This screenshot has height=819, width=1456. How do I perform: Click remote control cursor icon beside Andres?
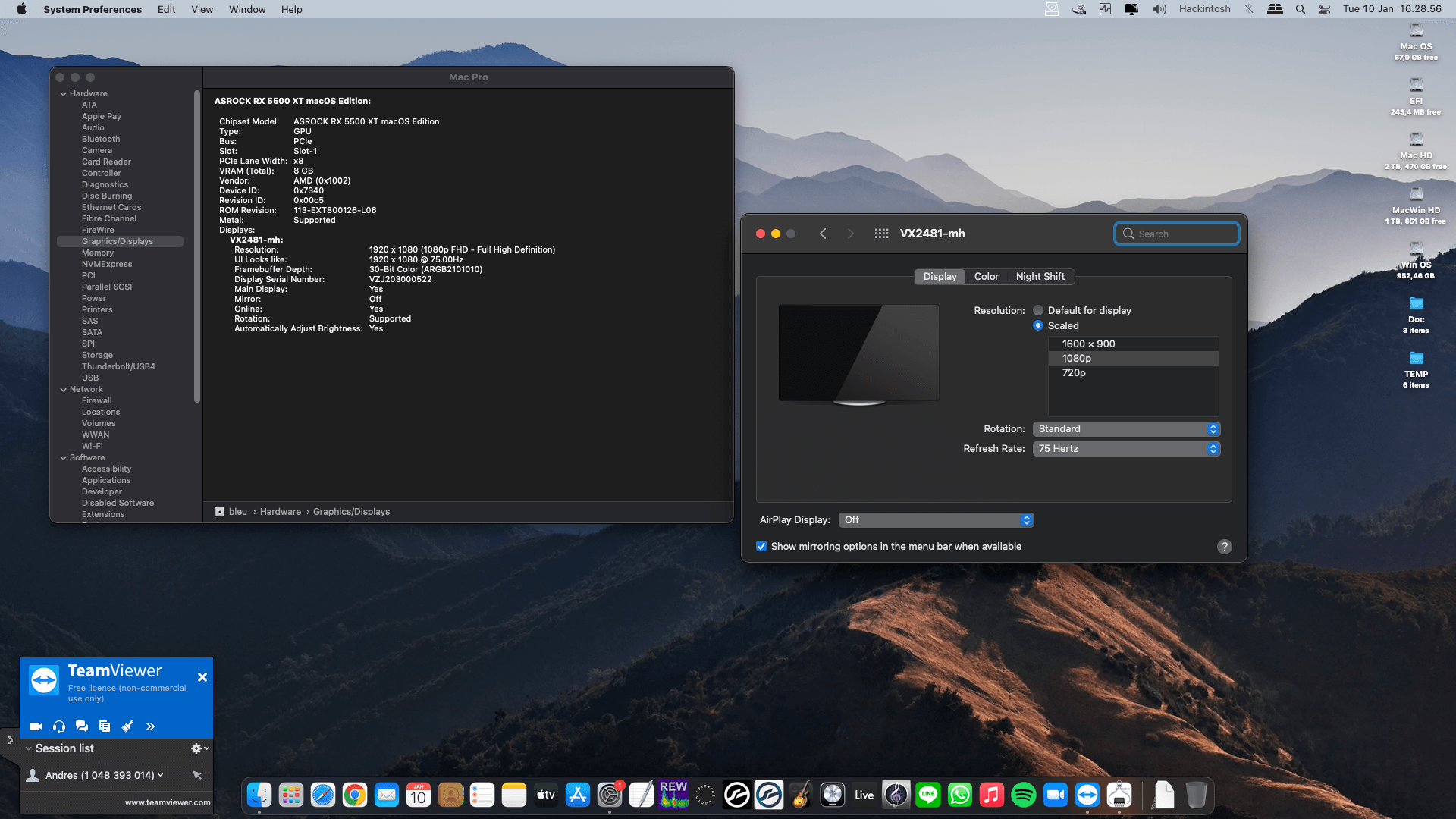[197, 775]
